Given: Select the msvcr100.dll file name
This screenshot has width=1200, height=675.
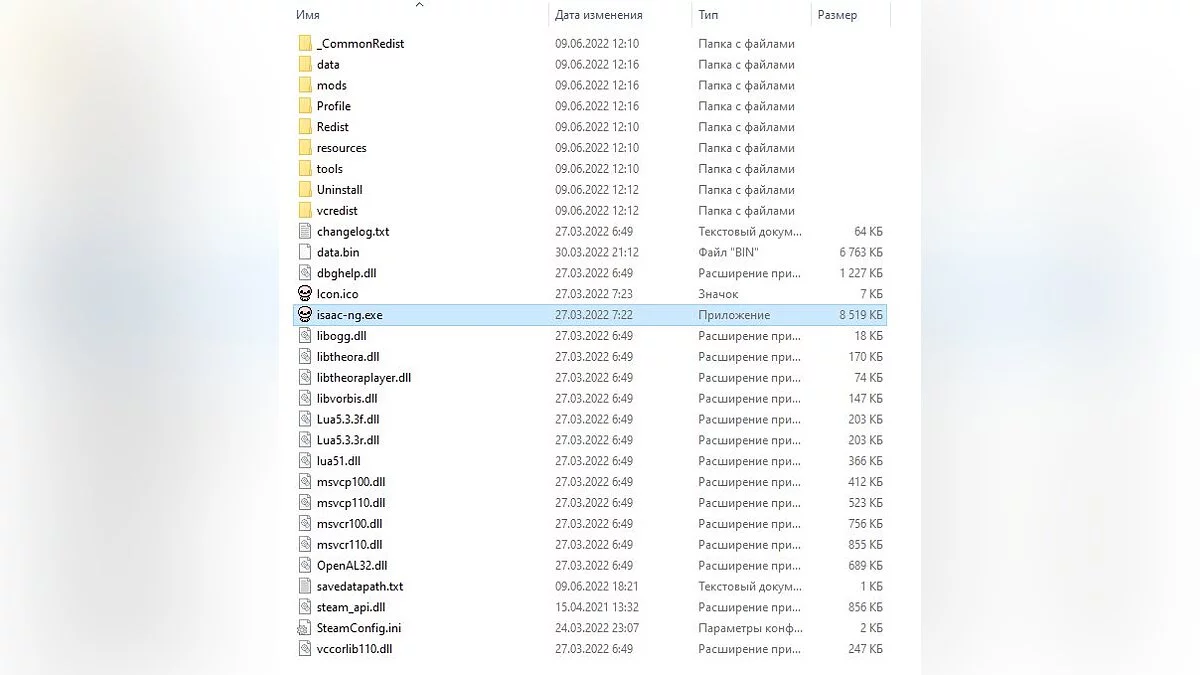Looking at the screenshot, I should point(350,524).
